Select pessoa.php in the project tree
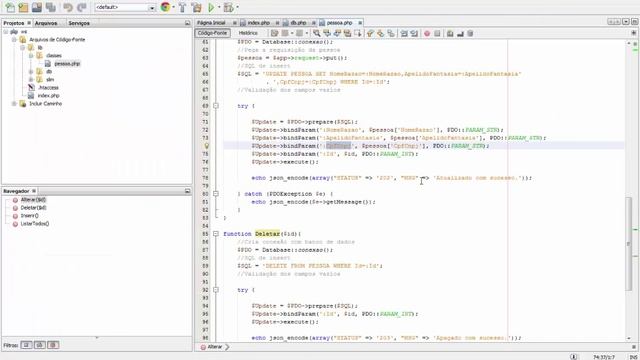 pos(67,64)
